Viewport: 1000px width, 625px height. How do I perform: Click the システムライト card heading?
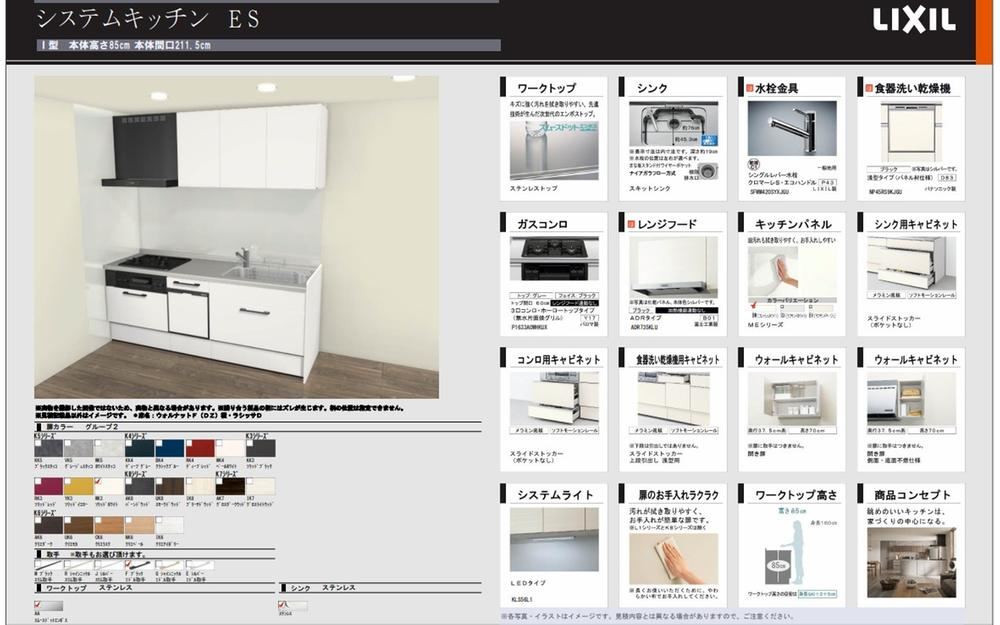tap(555, 495)
